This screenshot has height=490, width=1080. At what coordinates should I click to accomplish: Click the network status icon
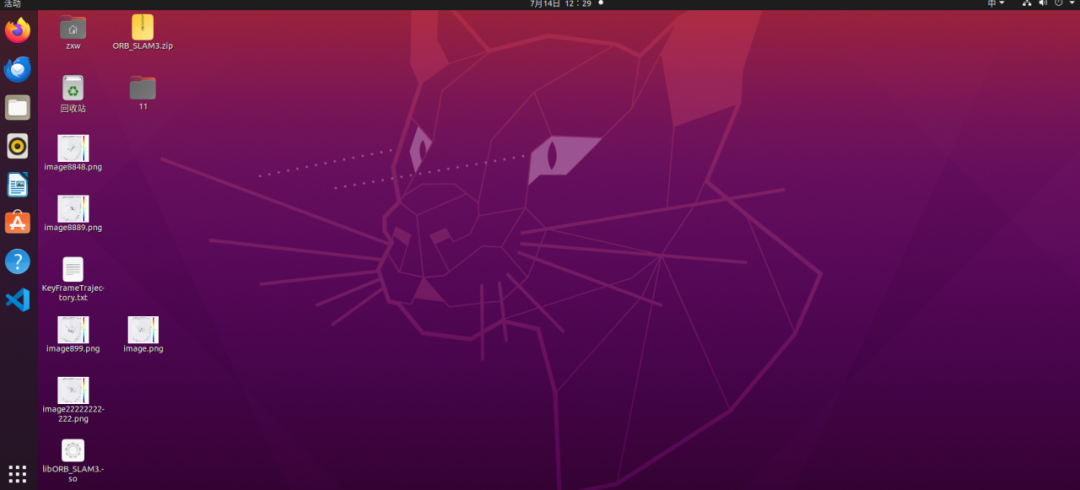1027,4
